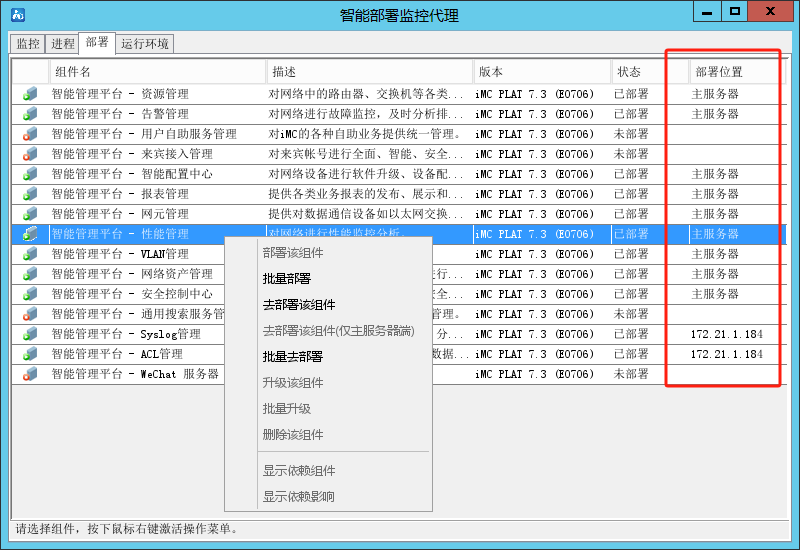Click 未部署 status in WeChat 服务器 row

pos(631,374)
